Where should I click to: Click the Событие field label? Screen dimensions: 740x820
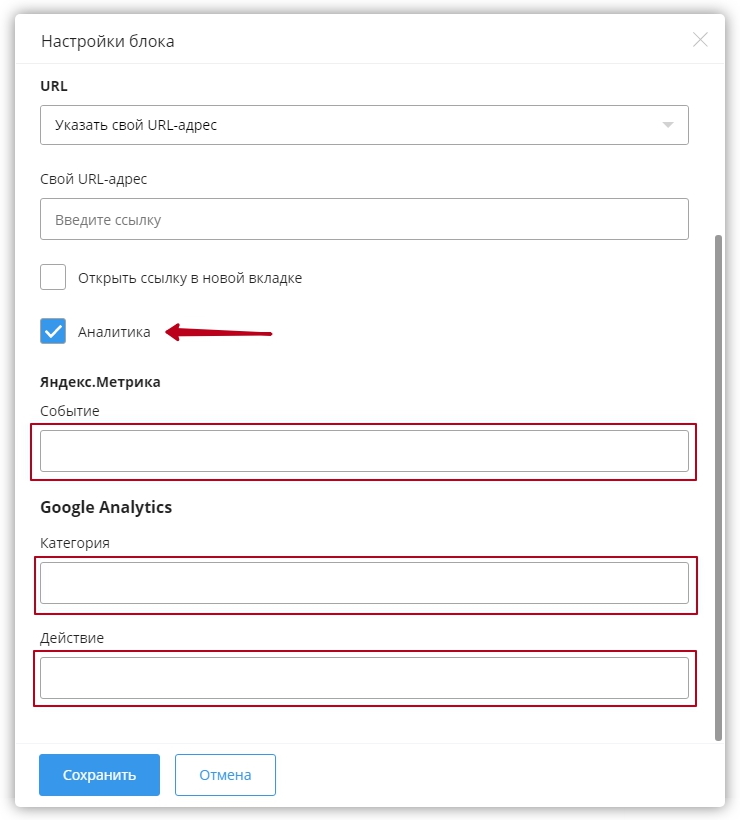tap(70, 411)
